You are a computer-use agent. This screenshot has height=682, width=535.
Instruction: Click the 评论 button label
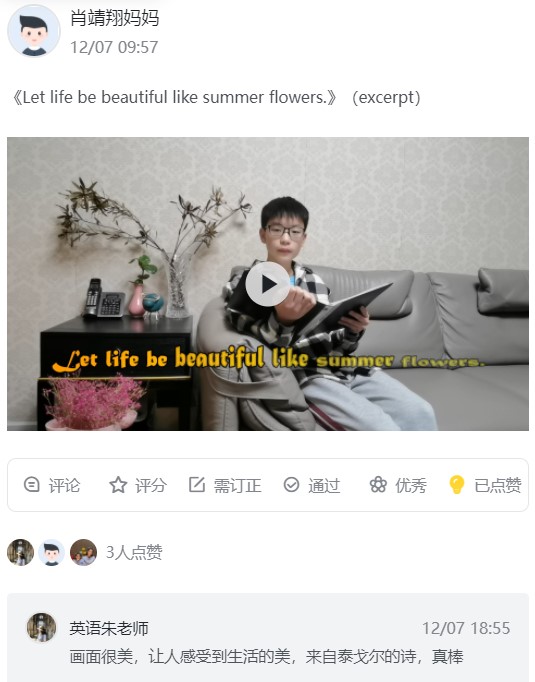click(64, 485)
